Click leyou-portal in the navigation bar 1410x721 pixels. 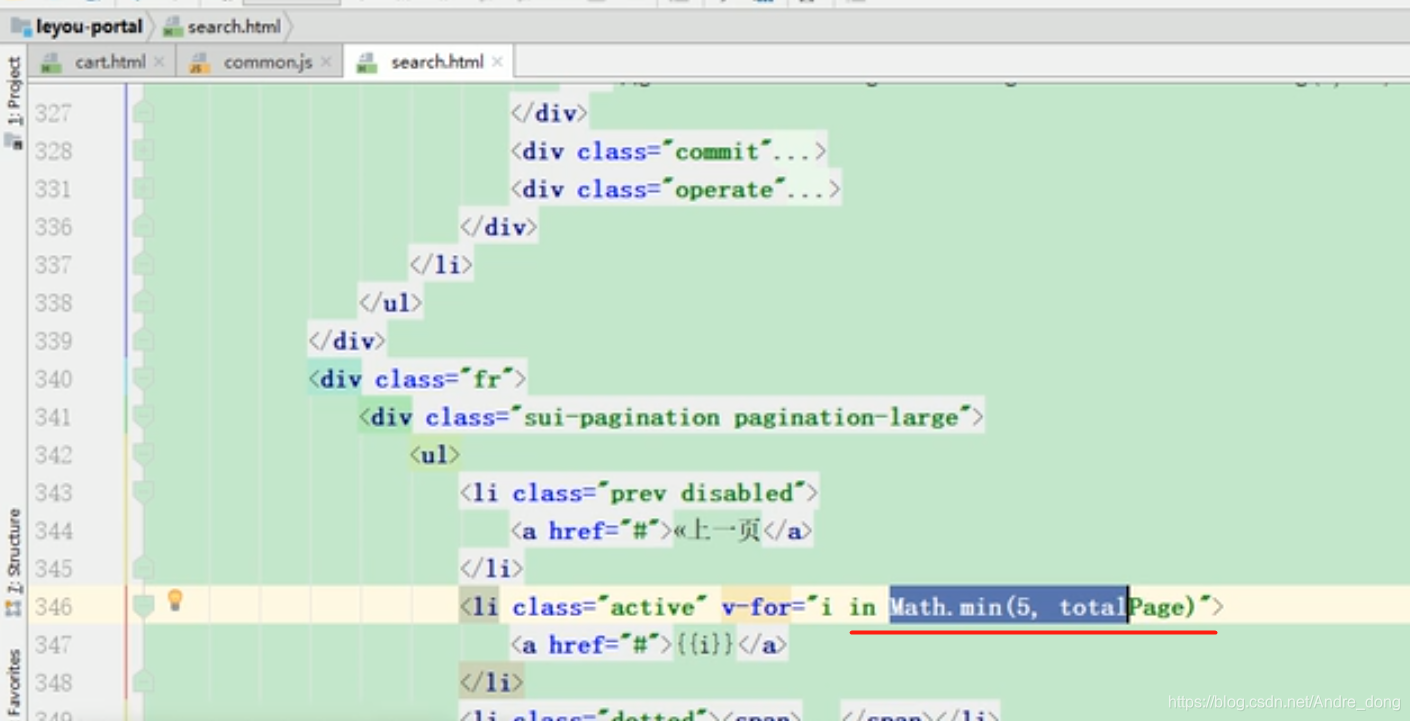point(89,27)
